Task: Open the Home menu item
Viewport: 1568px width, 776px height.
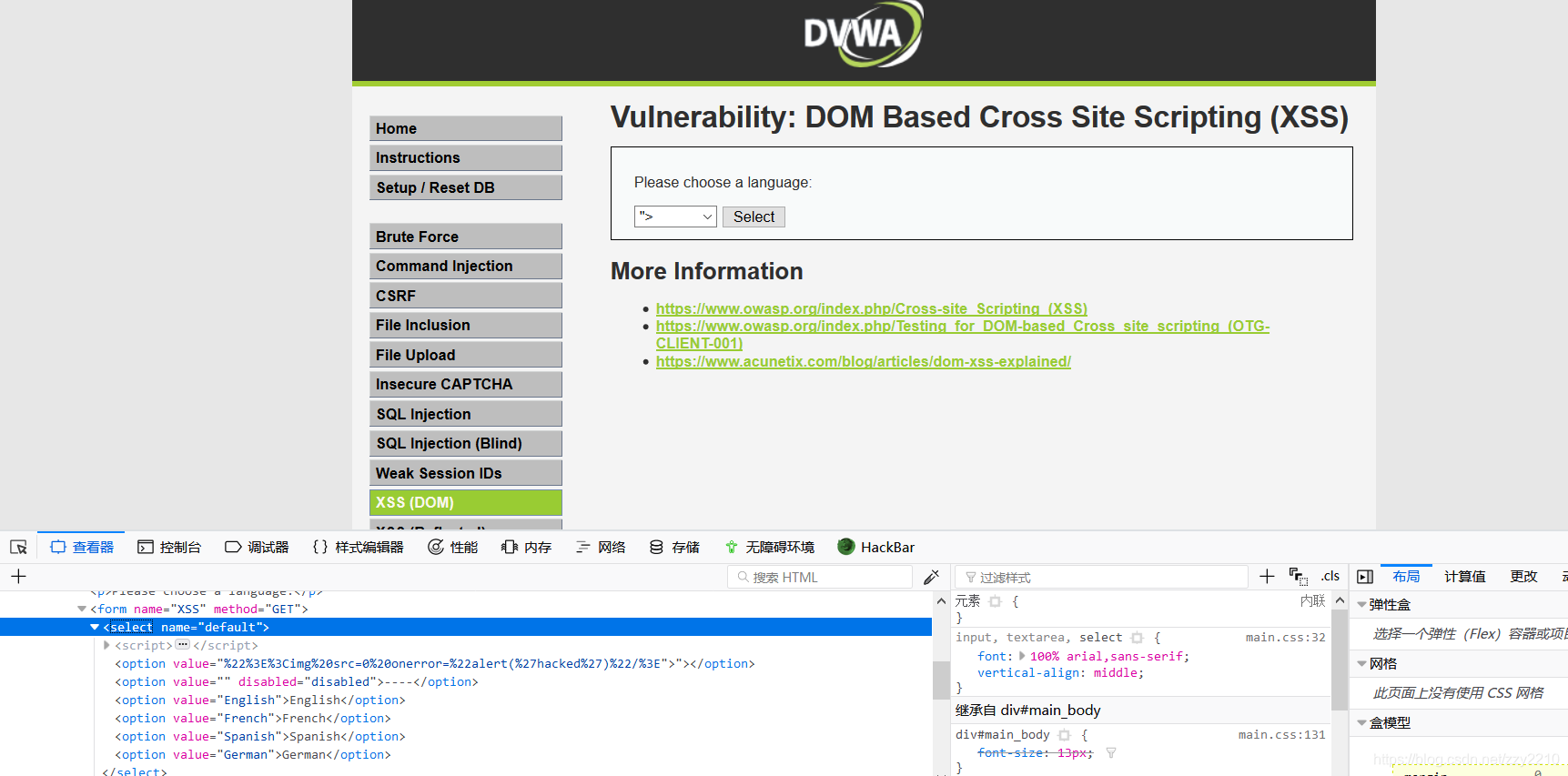Action: point(466,128)
